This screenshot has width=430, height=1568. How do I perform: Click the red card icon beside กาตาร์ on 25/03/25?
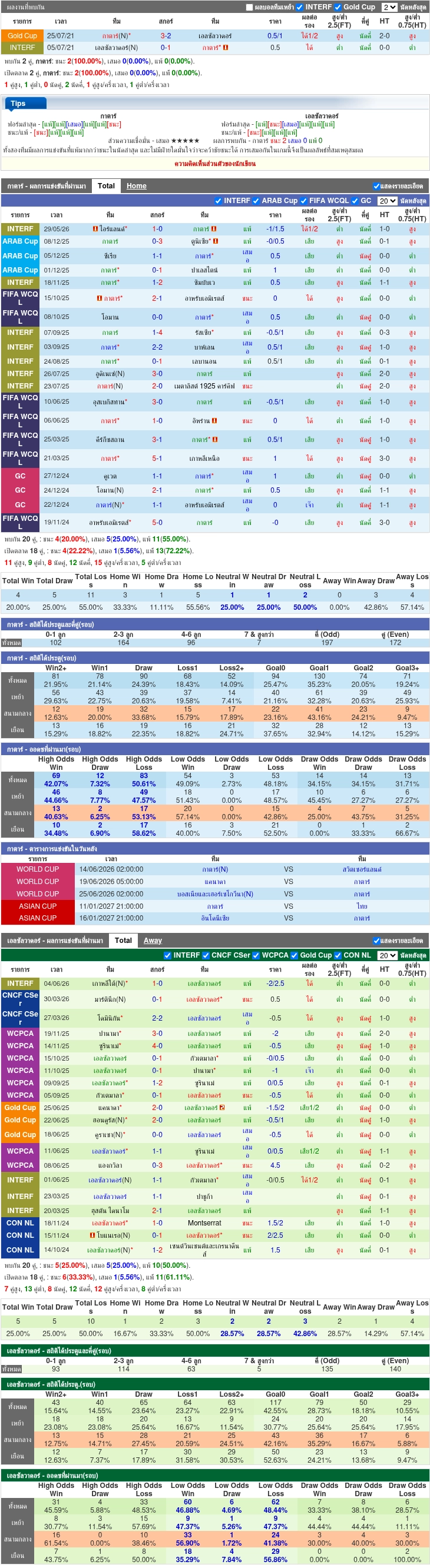215,440
